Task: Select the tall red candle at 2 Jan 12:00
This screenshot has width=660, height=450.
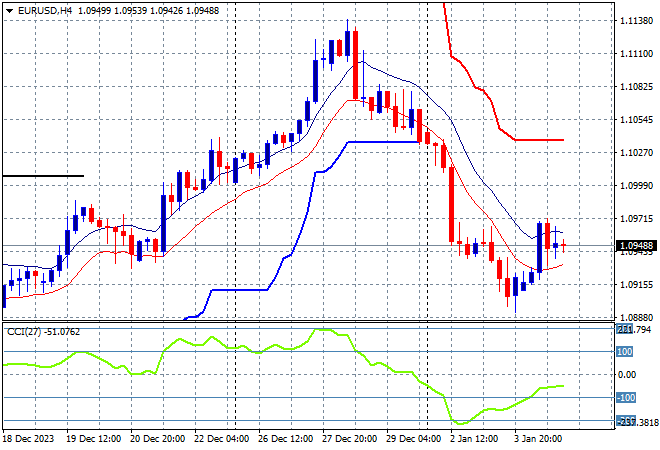Action: (452, 205)
